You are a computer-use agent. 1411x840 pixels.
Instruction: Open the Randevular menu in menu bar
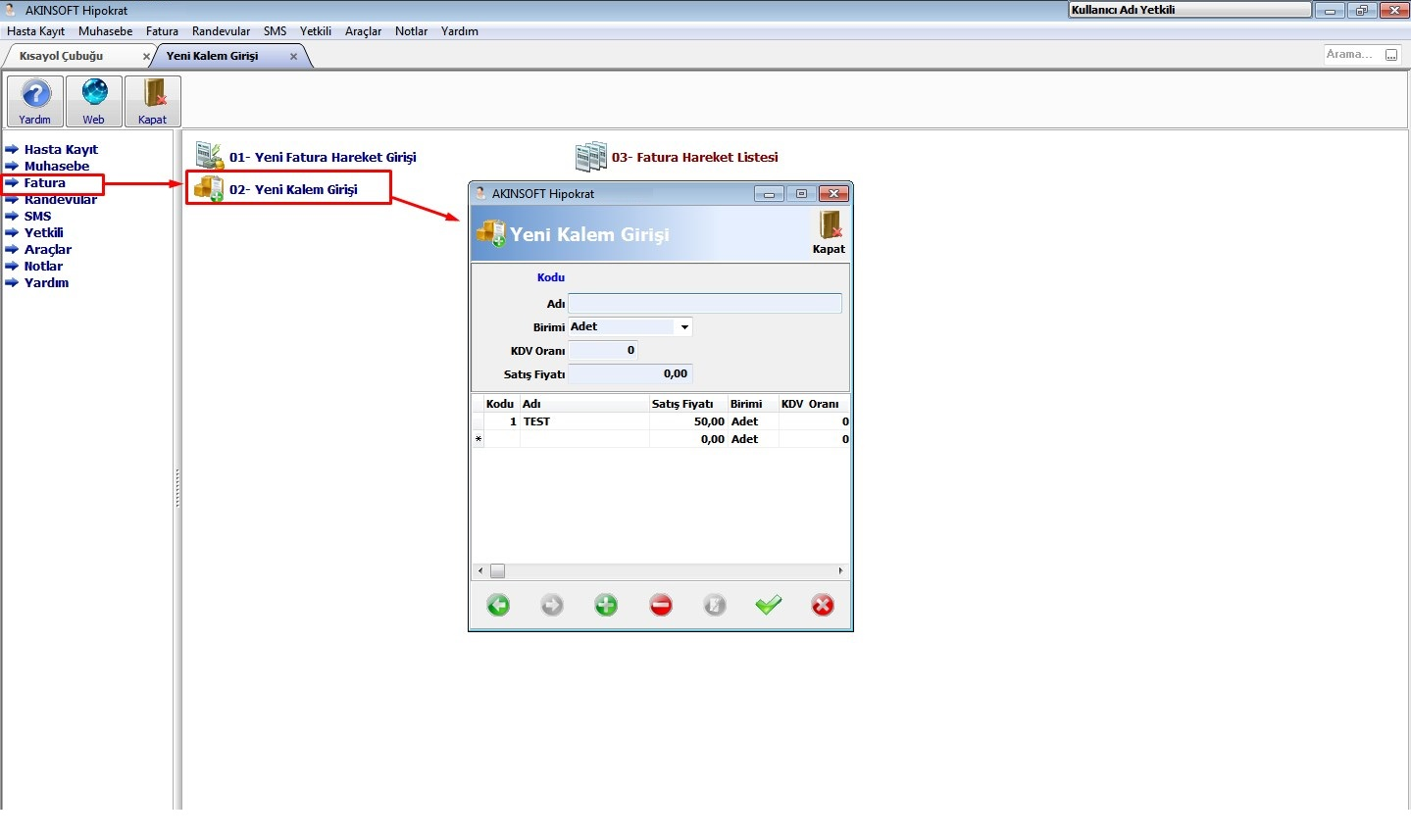(x=221, y=31)
